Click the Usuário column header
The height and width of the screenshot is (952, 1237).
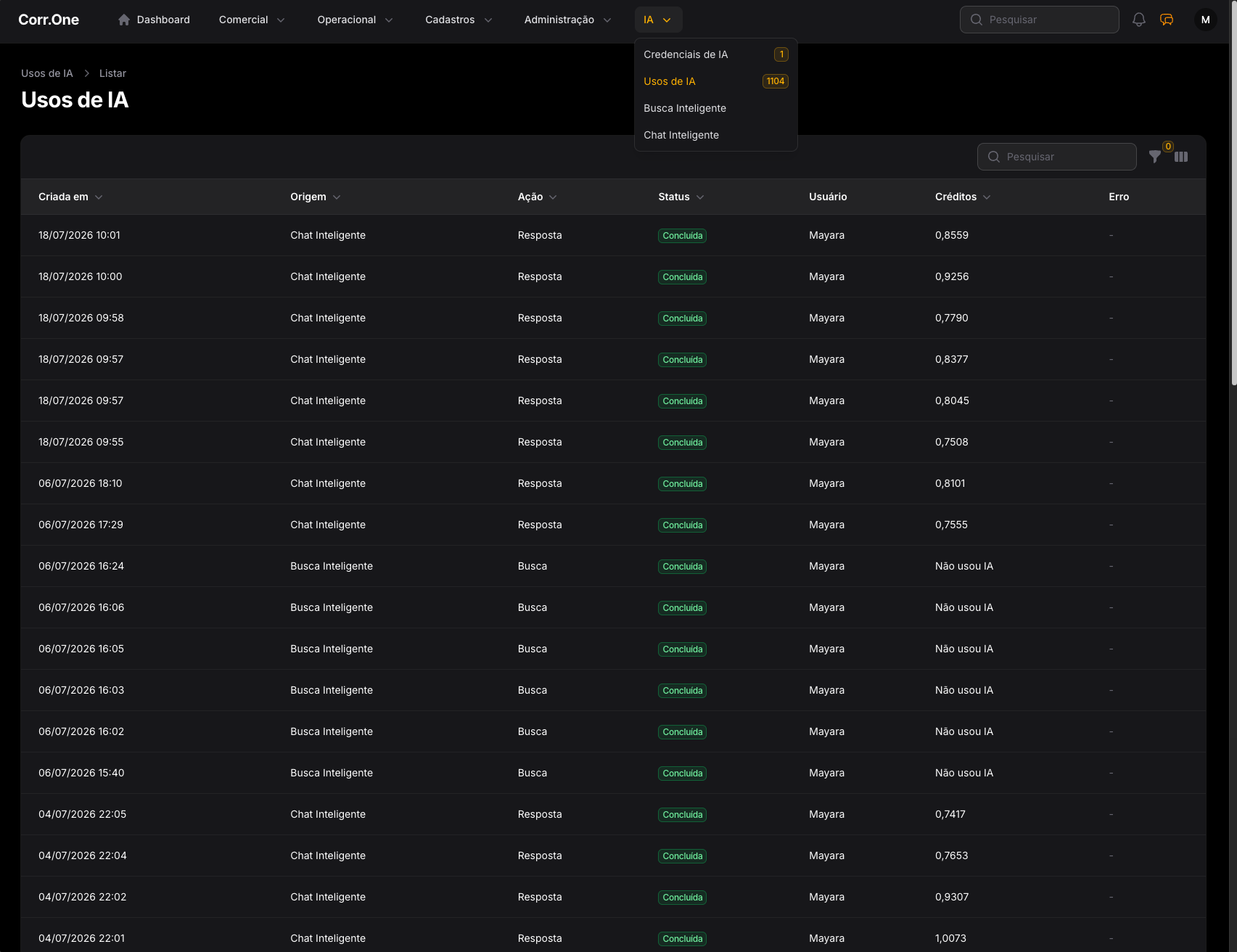(828, 197)
